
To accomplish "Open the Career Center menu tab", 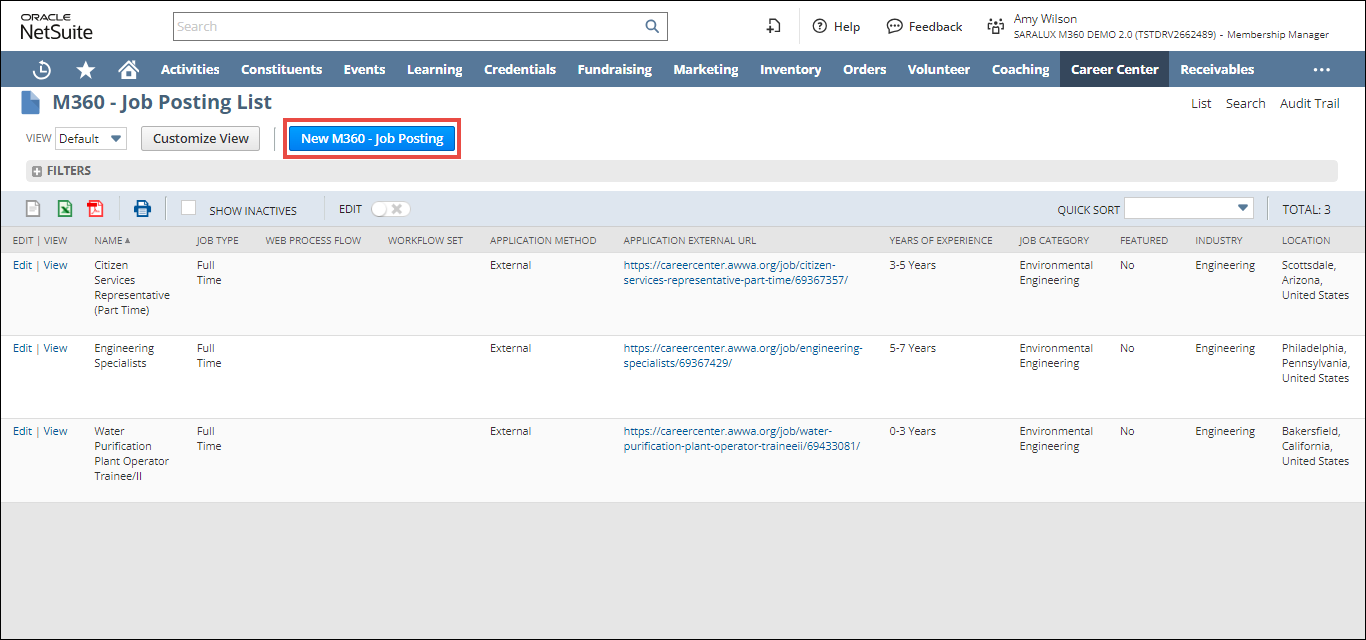I will point(1114,70).
